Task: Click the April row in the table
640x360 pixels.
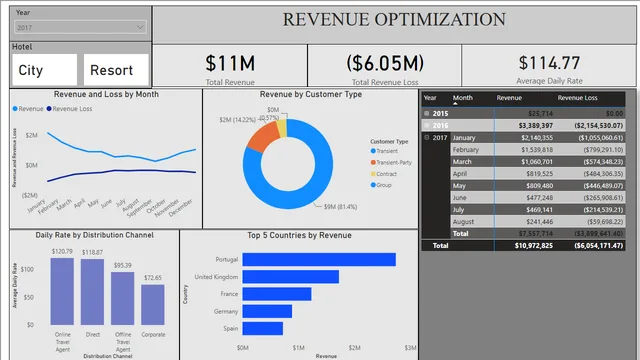Action: [x=538, y=173]
